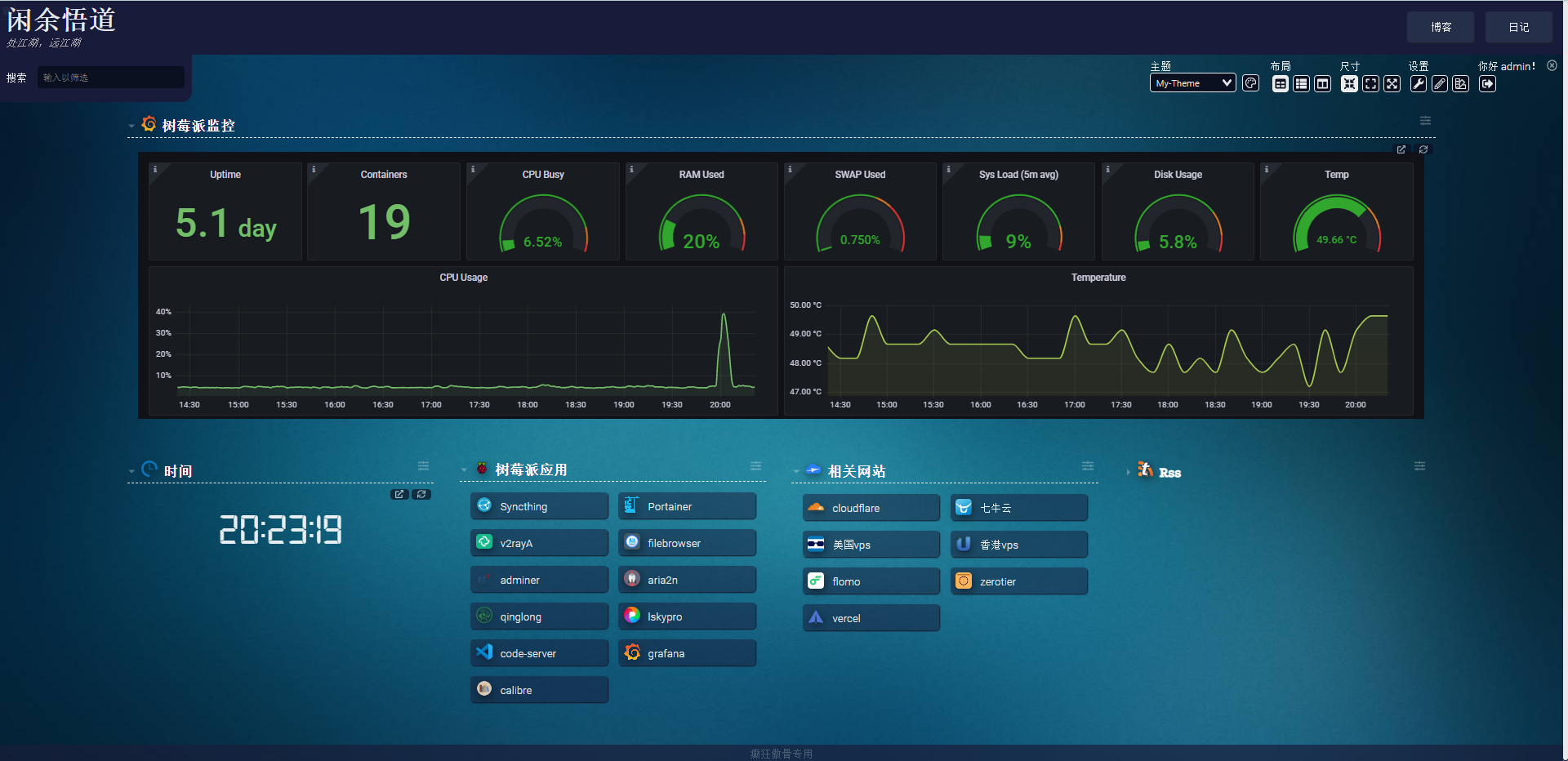Refresh the 时间 clock widget
Screen dimensions: 1568x761
(421, 494)
